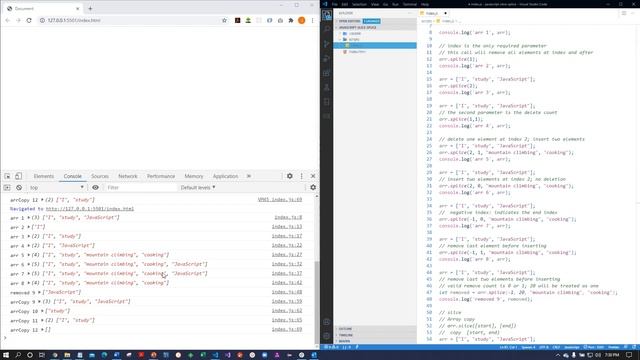Expand the Timeline section in Explorer
The height and width of the screenshot is (360, 640).
375,335
